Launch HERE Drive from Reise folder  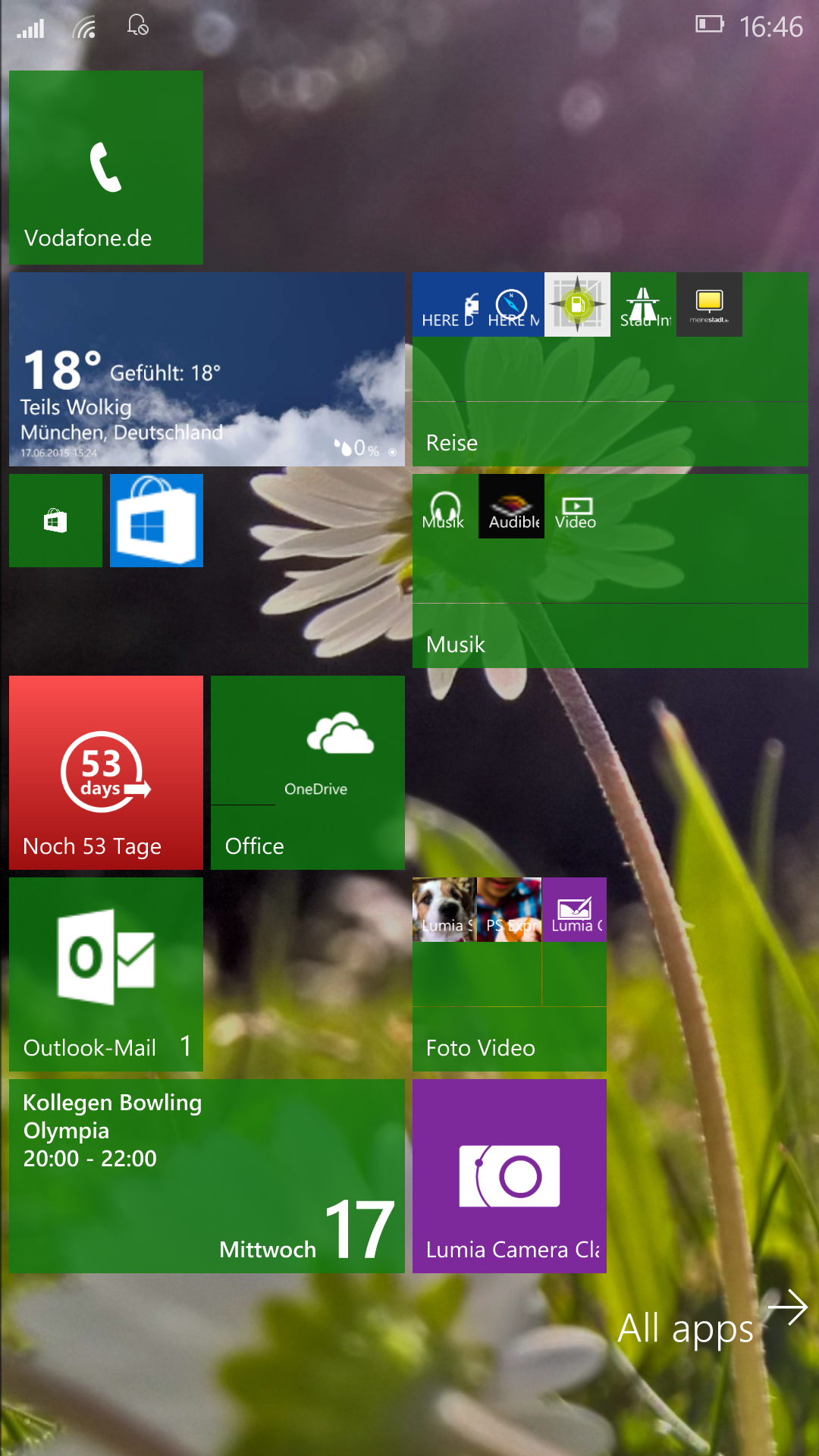pyautogui.click(x=445, y=304)
